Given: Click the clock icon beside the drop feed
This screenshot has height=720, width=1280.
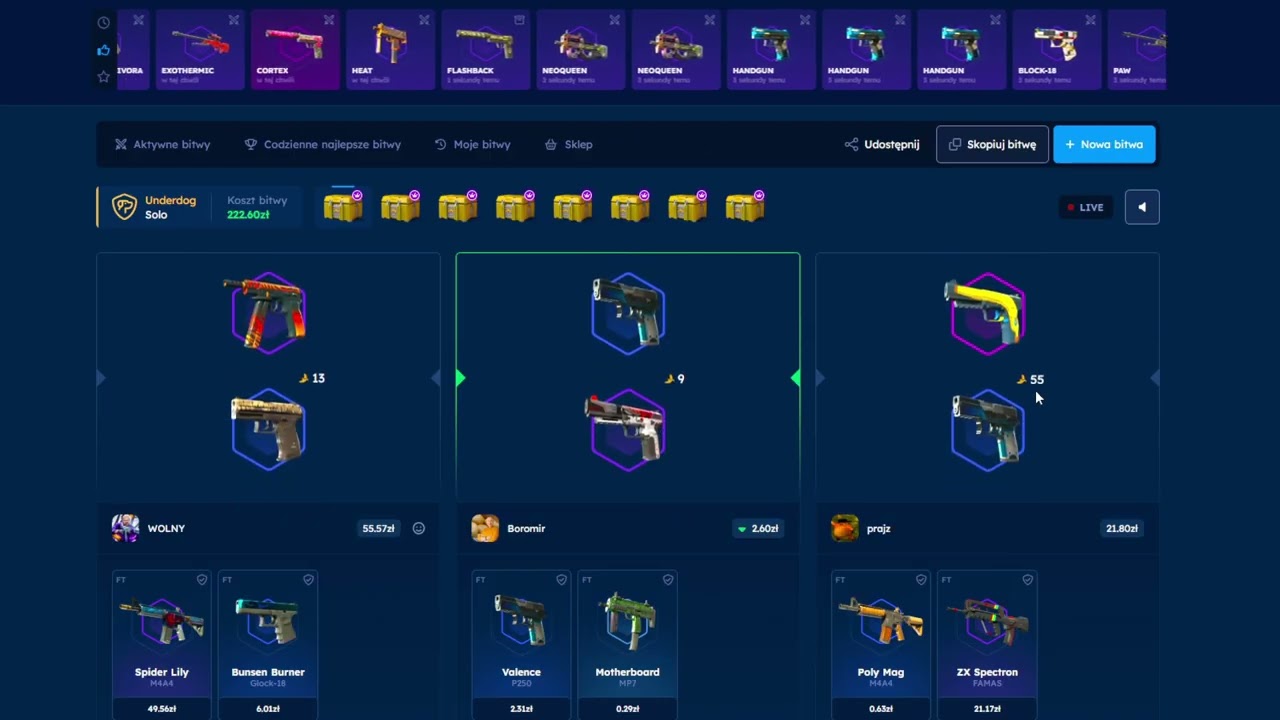Looking at the screenshot, I should pyautogui.click(x=104, y=22).
